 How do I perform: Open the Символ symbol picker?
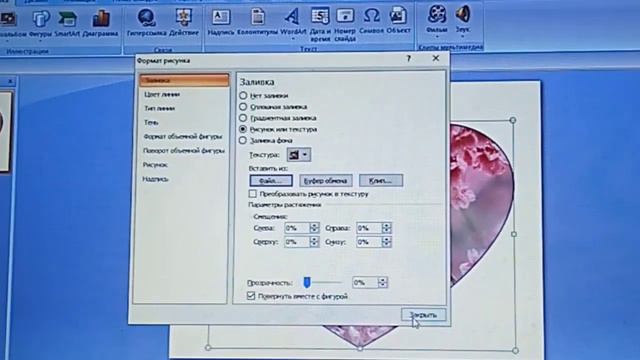371,21
